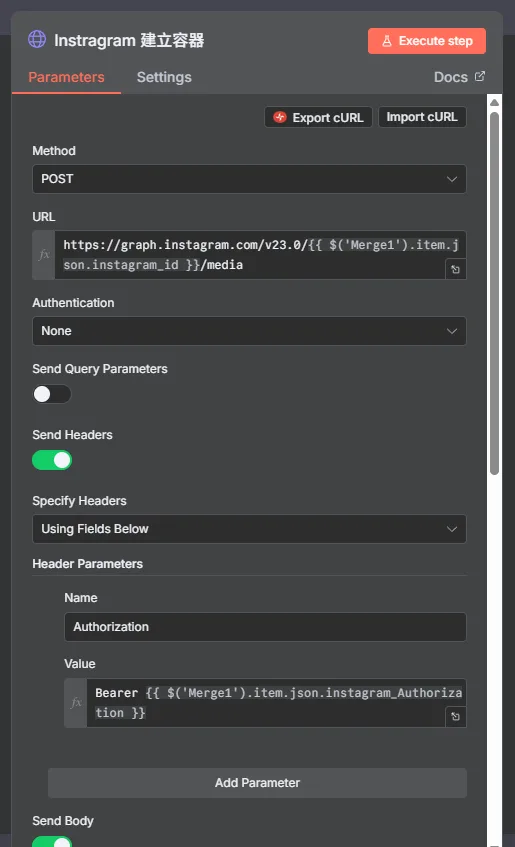Open the Specify Headers dropdown
Screen dimensions: 515x847
(x=249, y=529)
